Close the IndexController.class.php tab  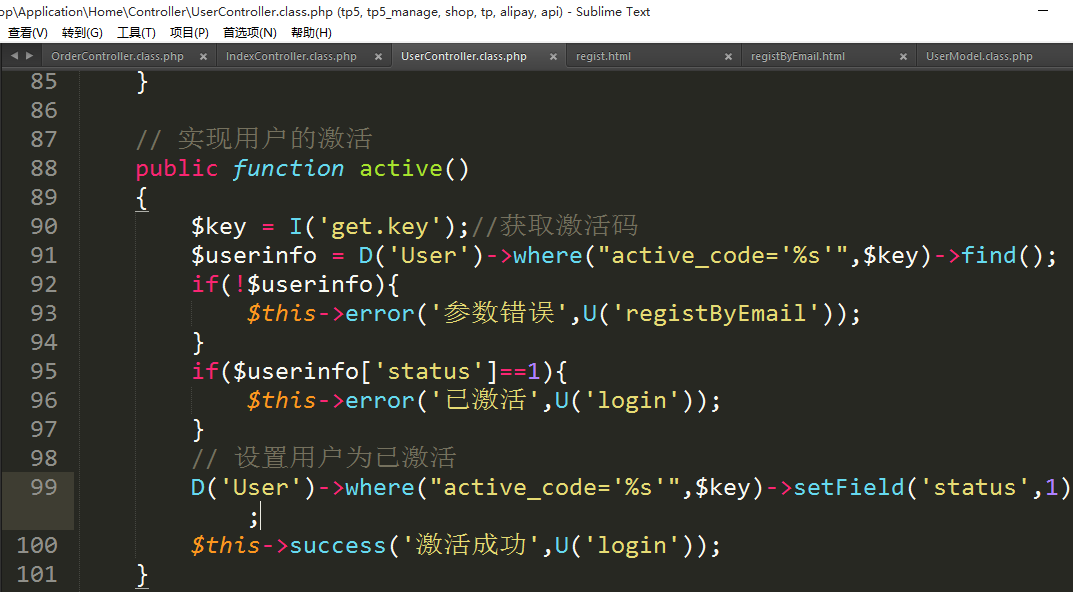pyautogui.click(x=378, y=57)
